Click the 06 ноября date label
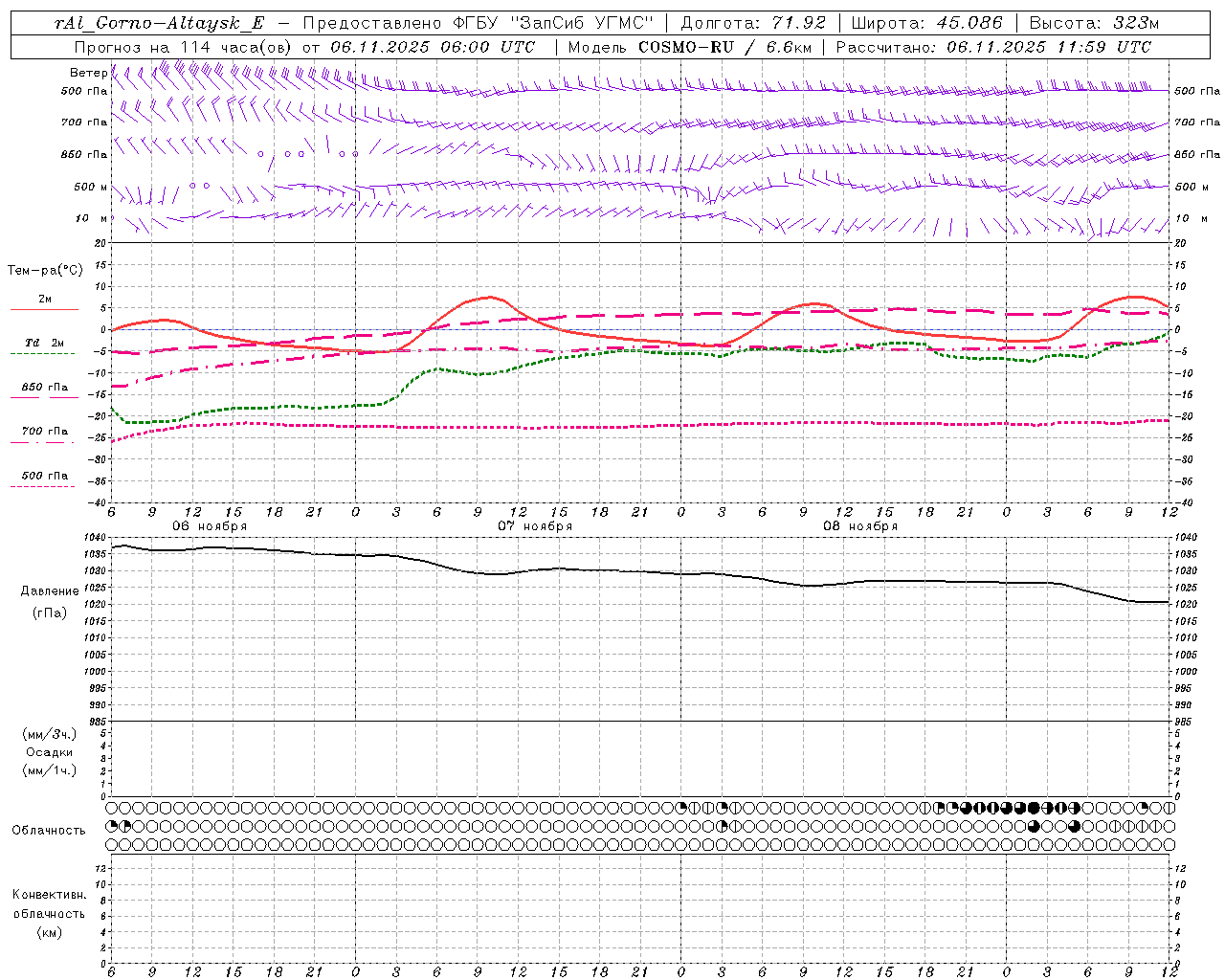Viewport: 1225px width, 980px height. [210, 526]
